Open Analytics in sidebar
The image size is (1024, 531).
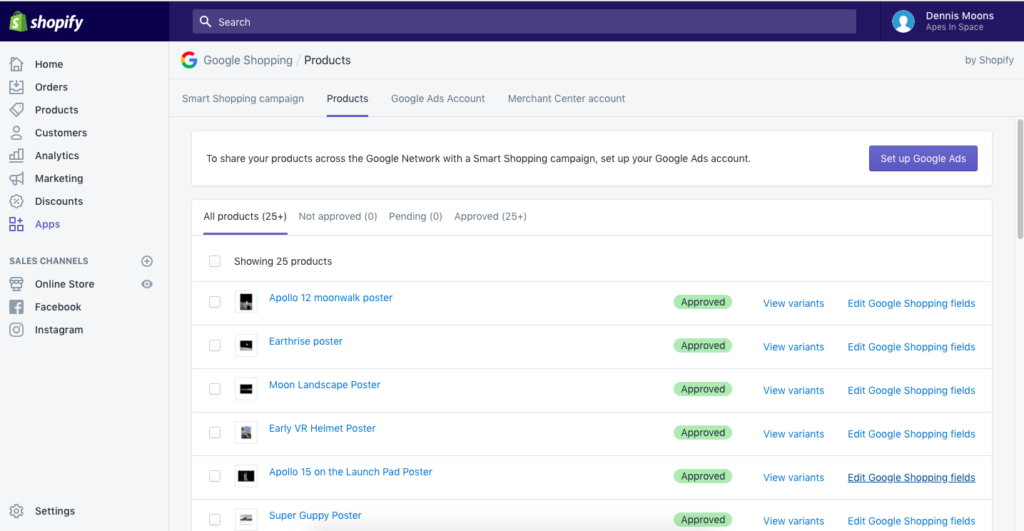57,155
